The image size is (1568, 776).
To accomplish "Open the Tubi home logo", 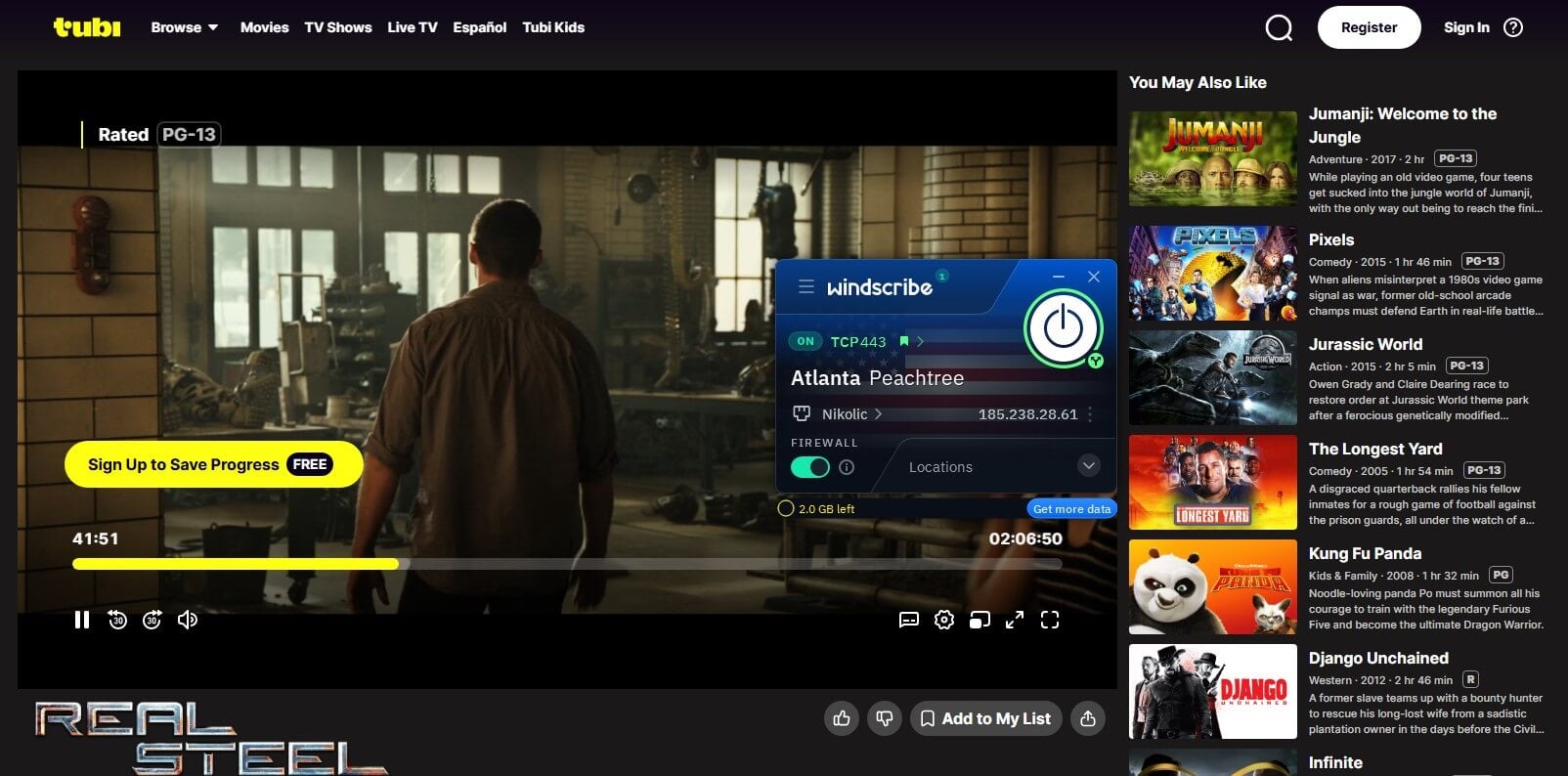I will click(x=87, y=27).
